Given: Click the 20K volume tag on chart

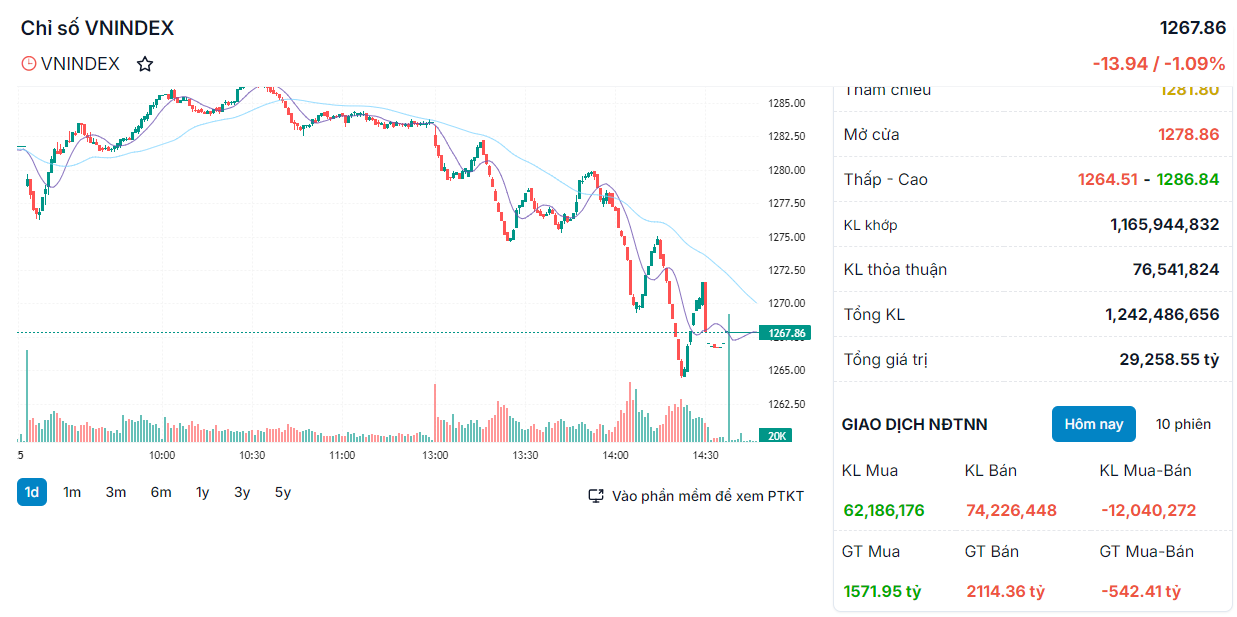Looking at the screenshot, I should coord(777,436).
